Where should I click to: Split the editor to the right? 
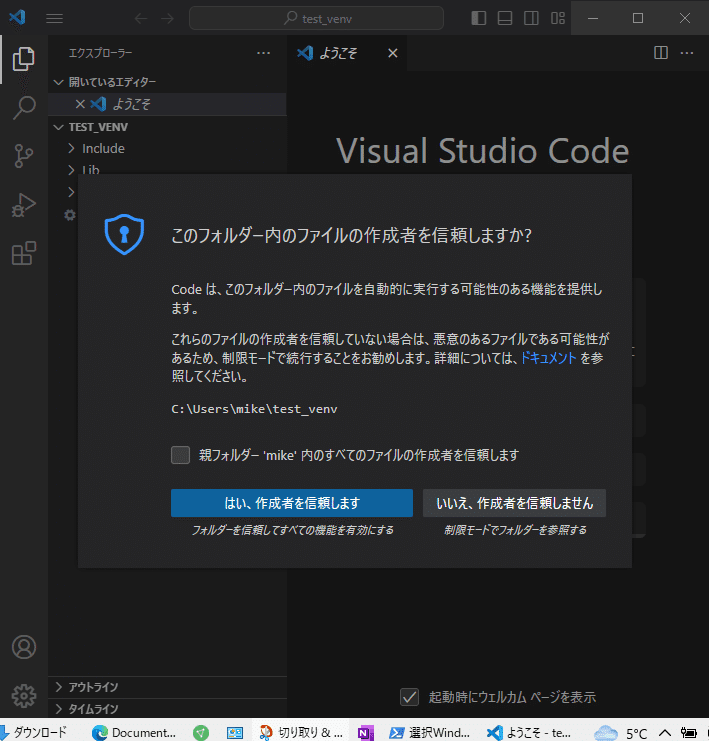pos(661,53)
